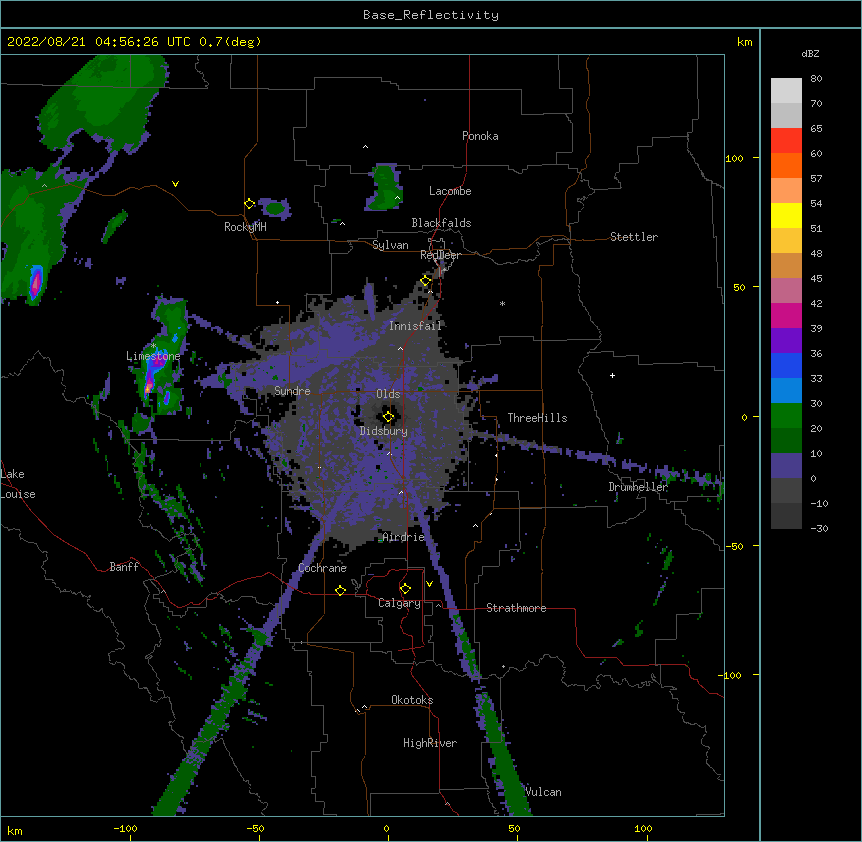Click the Didsbury label
Screen dimensions: 862x842
(x=384, y=431)
